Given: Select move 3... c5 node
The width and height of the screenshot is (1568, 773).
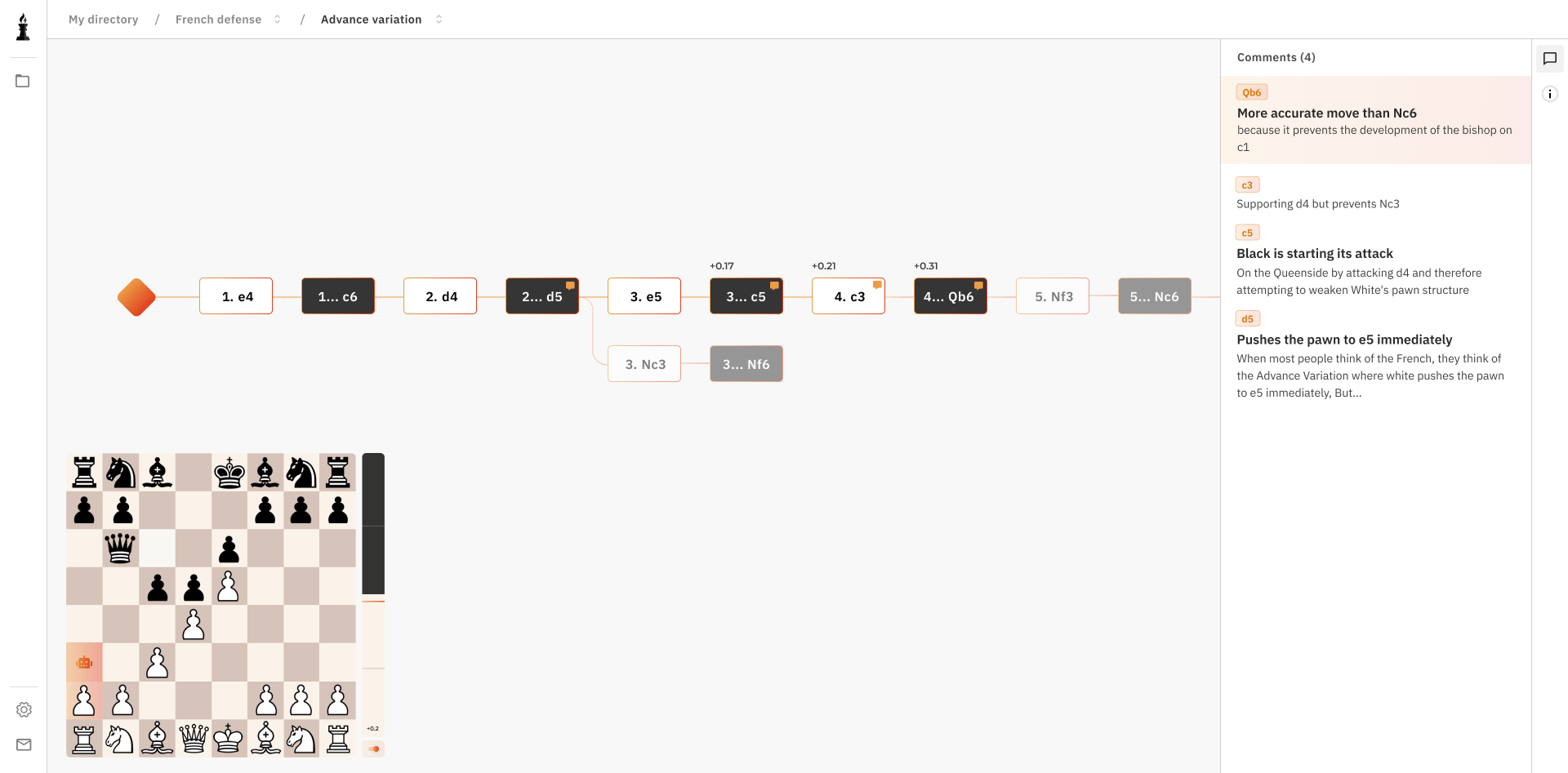Looking at the screenshot, I should click(746, 296).
